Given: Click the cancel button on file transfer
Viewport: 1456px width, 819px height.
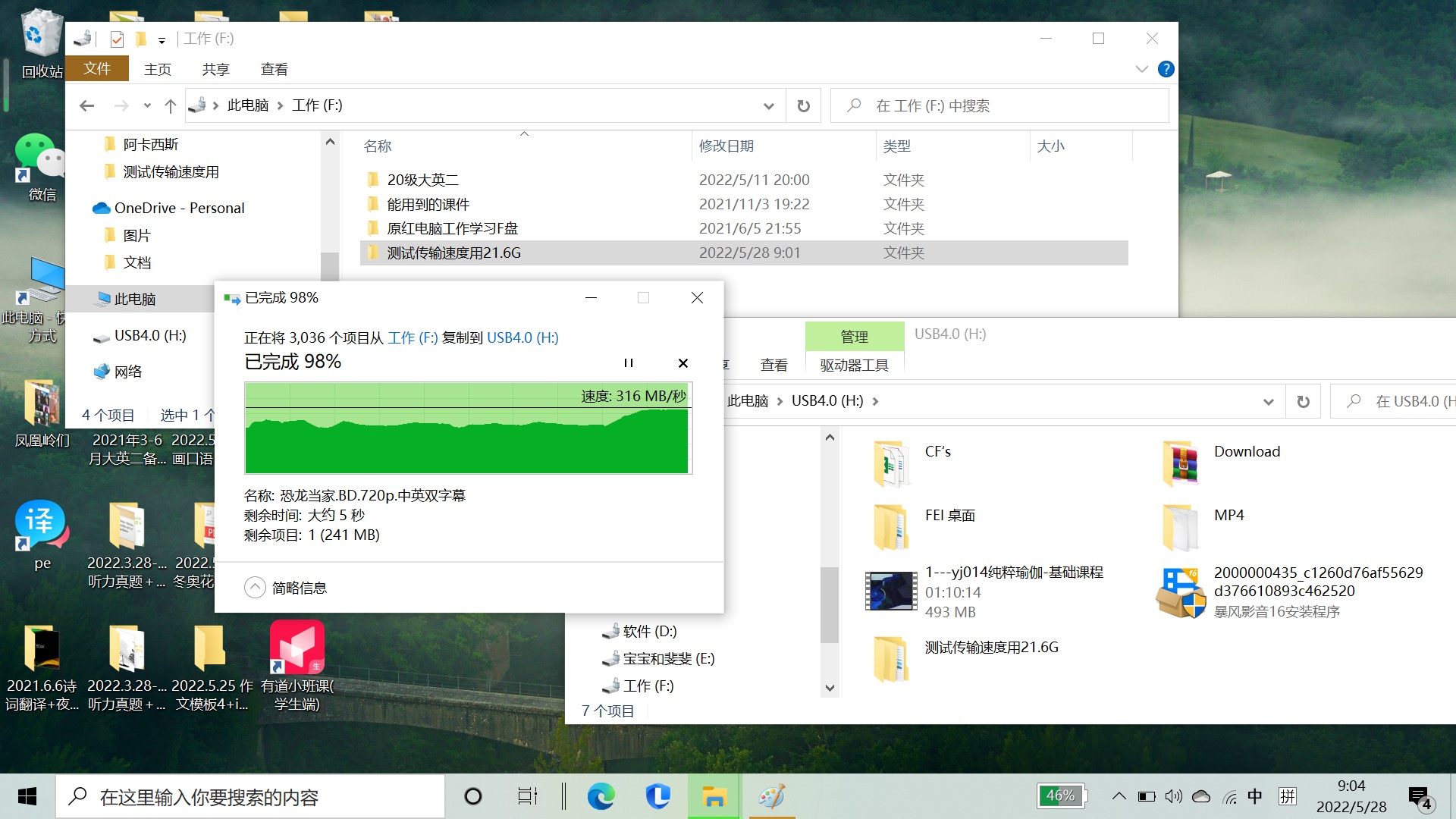Looking at the screenshot, I should click(x=683, y=363).
